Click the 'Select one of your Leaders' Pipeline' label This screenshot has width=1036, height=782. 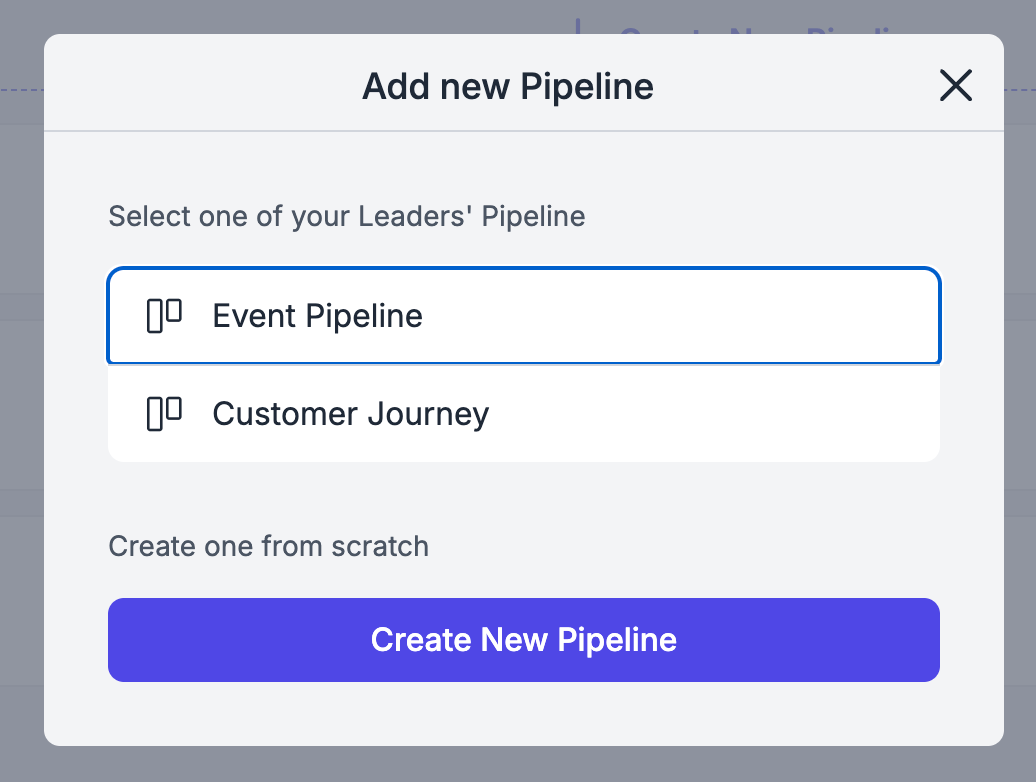click(x=346, y=216)
